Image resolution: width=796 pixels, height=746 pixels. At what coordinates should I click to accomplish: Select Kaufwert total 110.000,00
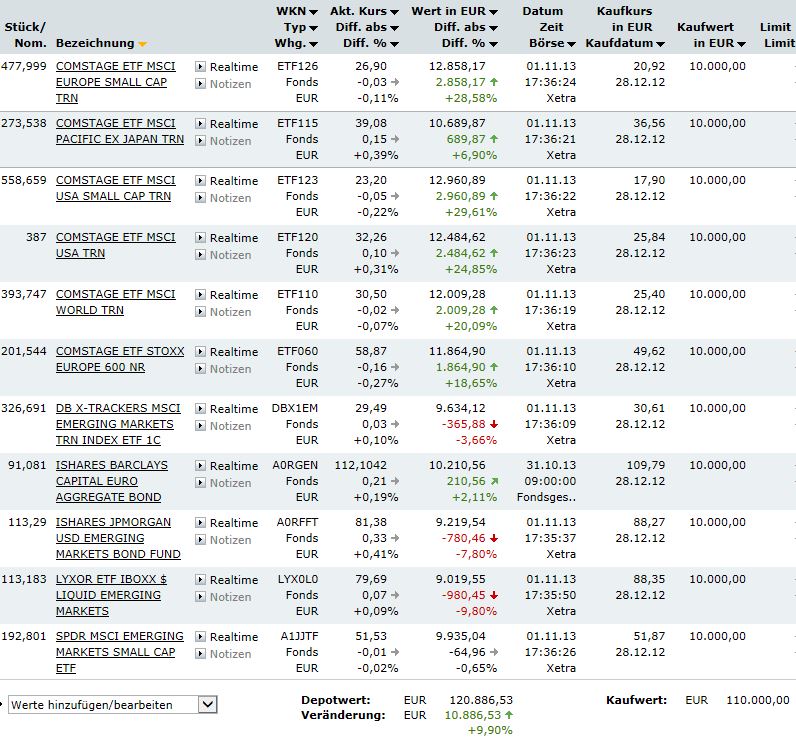758,700
